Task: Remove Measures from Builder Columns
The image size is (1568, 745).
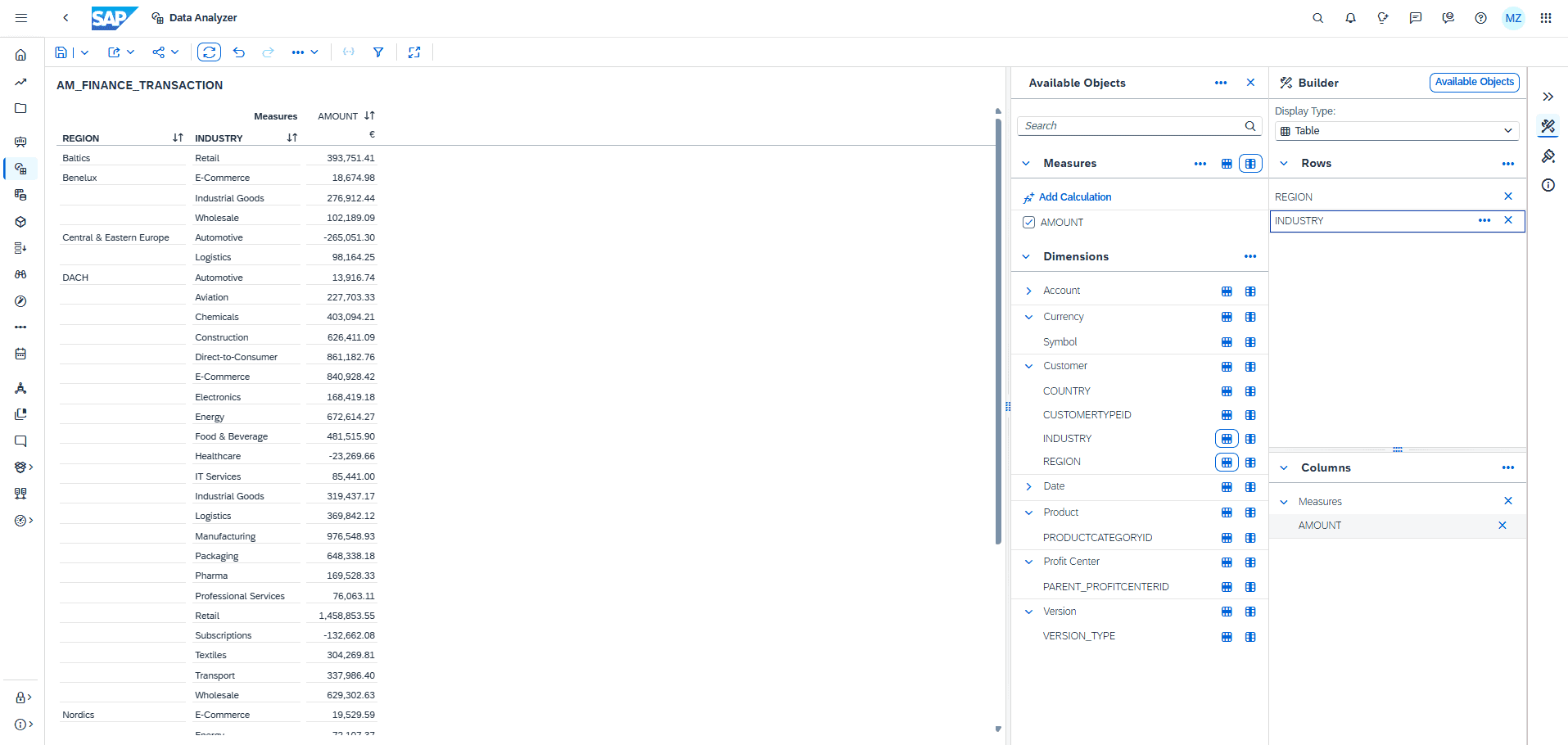Action: 1508,501
